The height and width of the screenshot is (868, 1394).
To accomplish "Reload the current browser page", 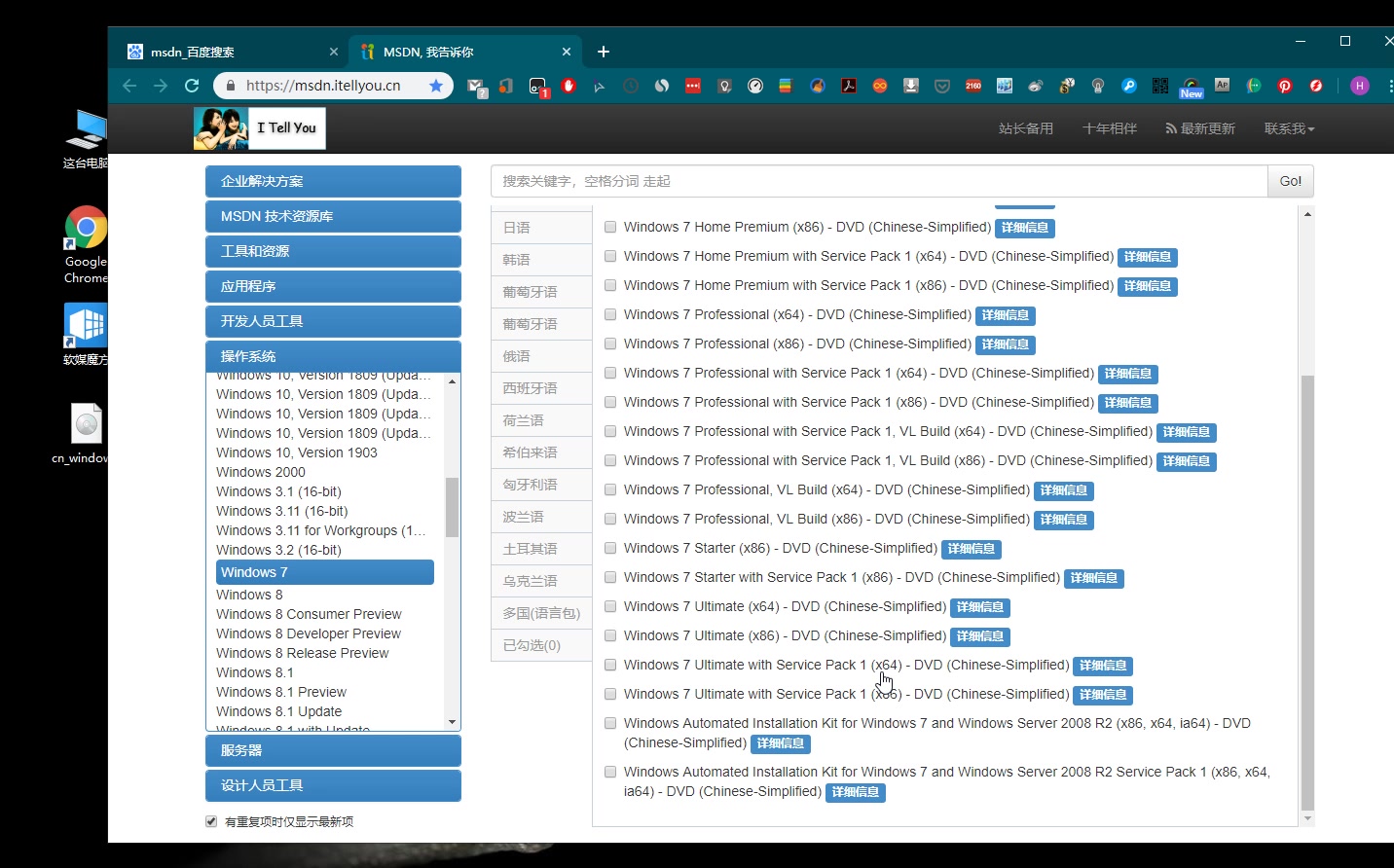I will [192, 86].
